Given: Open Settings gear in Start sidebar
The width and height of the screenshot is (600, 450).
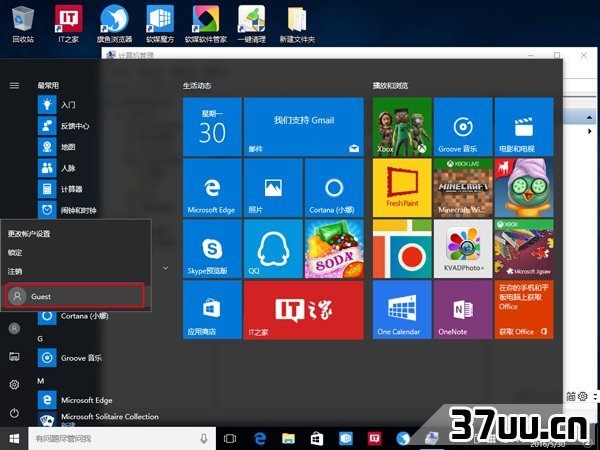Looking at the screenshot, I should tap(14, 385).
